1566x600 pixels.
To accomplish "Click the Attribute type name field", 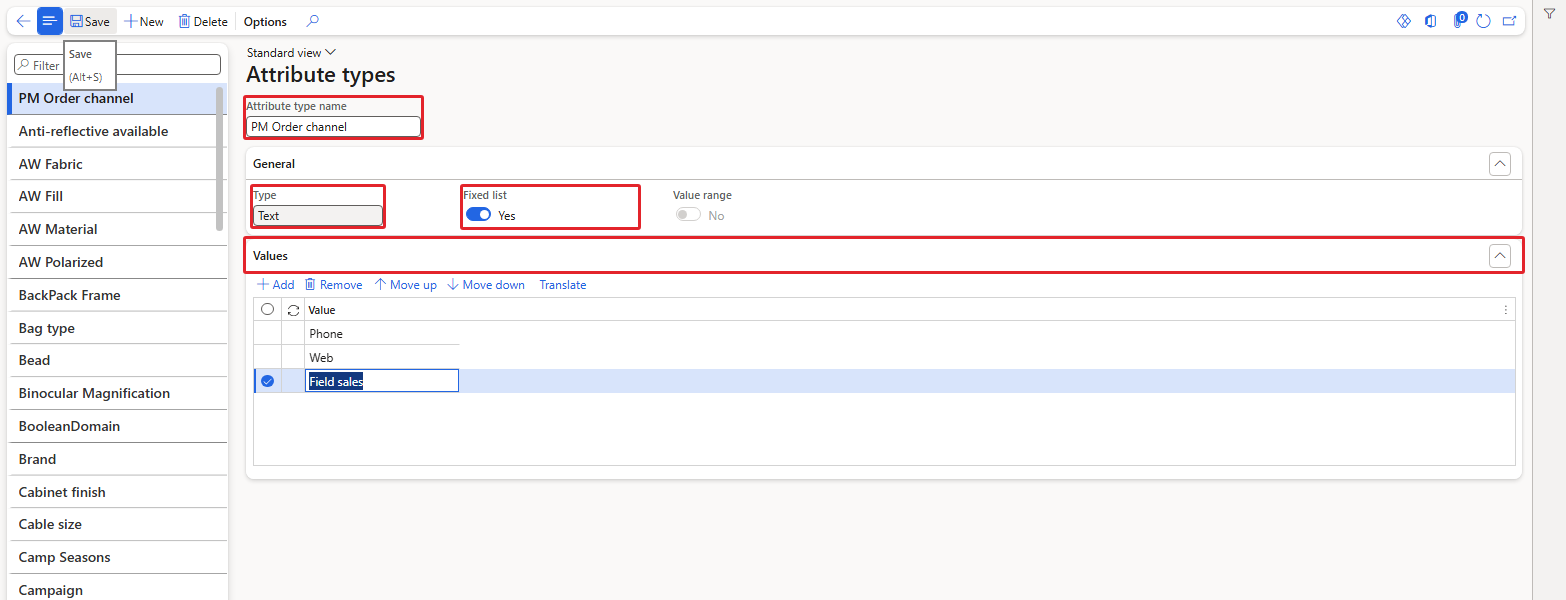I will (333, 127).
